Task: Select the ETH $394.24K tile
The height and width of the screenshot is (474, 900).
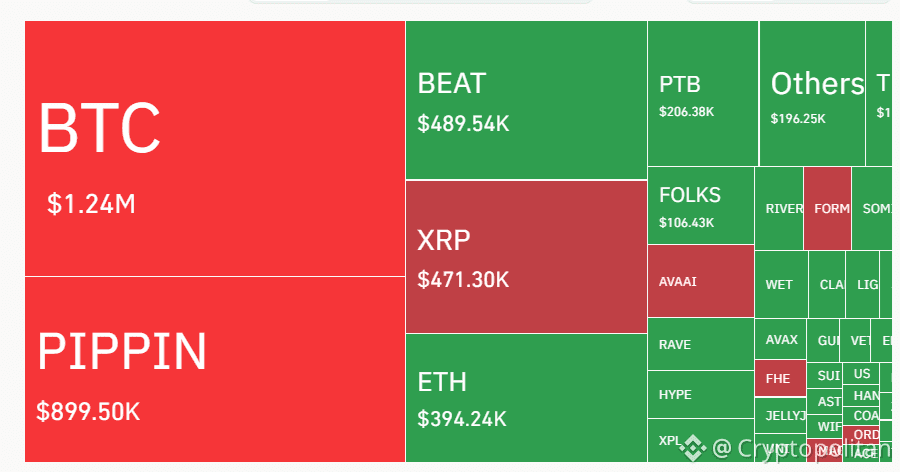Action: [x=526, y=398]
